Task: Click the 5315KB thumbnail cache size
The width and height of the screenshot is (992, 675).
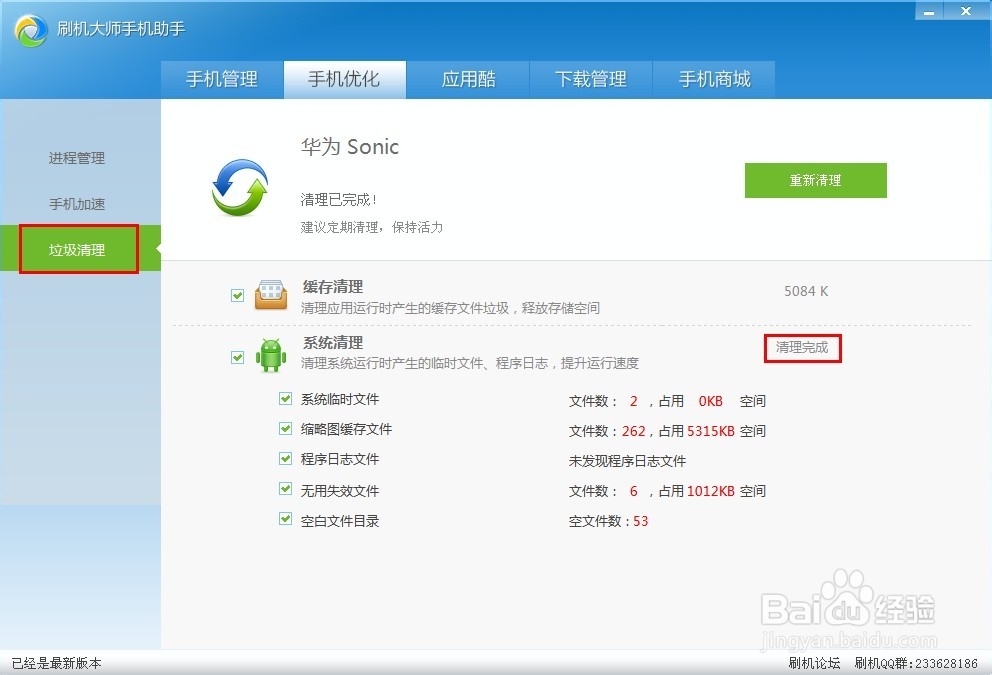Action: [710, 431]
